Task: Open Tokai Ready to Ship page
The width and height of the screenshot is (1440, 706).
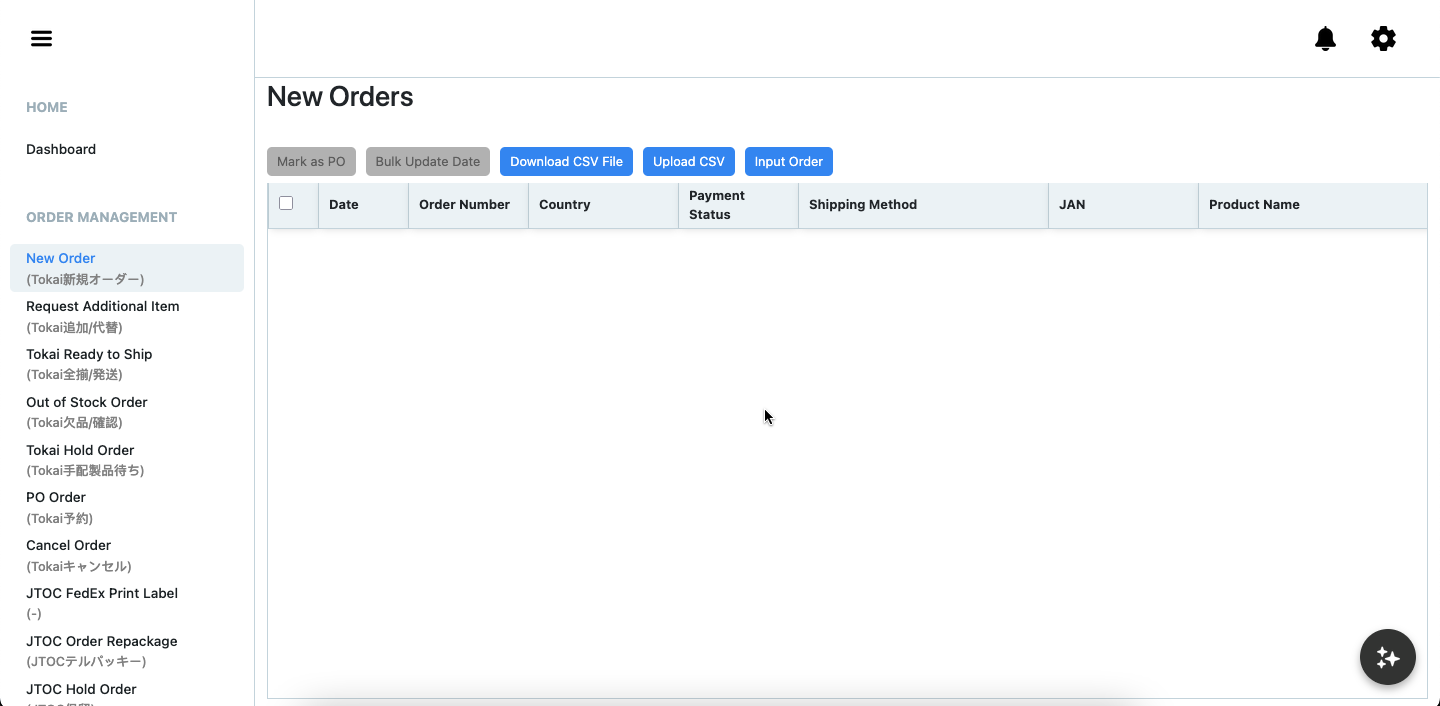Action: [89, 354]
